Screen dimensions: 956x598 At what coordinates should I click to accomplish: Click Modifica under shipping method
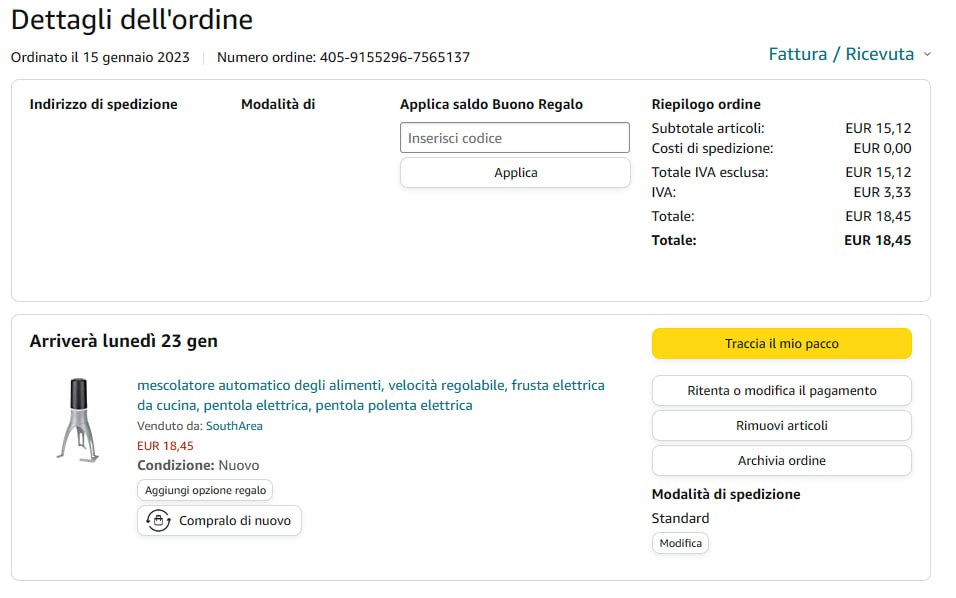click(680, 543)
